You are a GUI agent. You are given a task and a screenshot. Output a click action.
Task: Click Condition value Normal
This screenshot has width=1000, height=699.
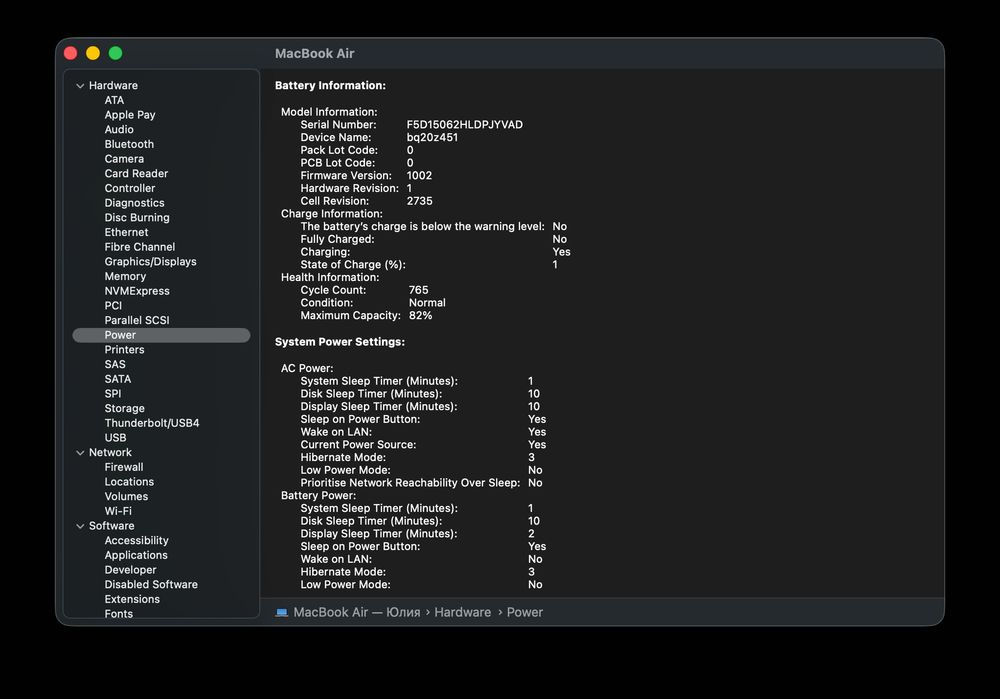[427, 303]
